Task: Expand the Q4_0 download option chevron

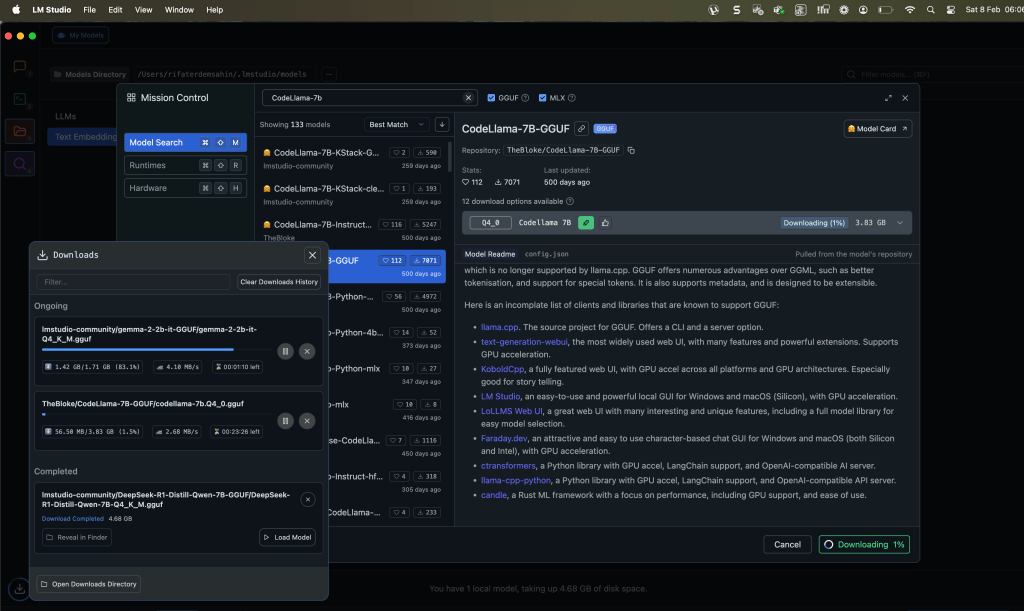Action: 900,223
